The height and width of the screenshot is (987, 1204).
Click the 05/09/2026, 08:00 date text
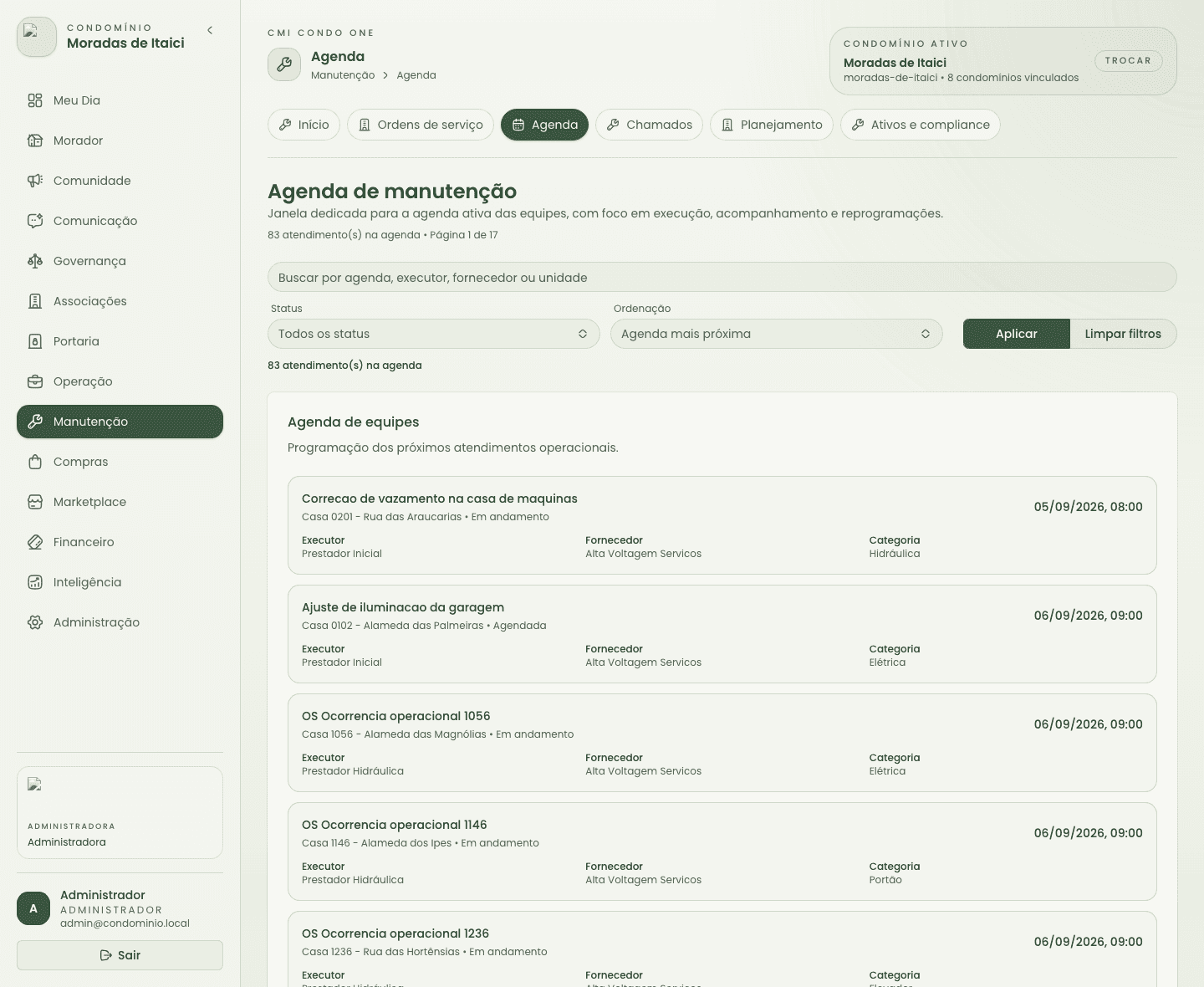1089,507
